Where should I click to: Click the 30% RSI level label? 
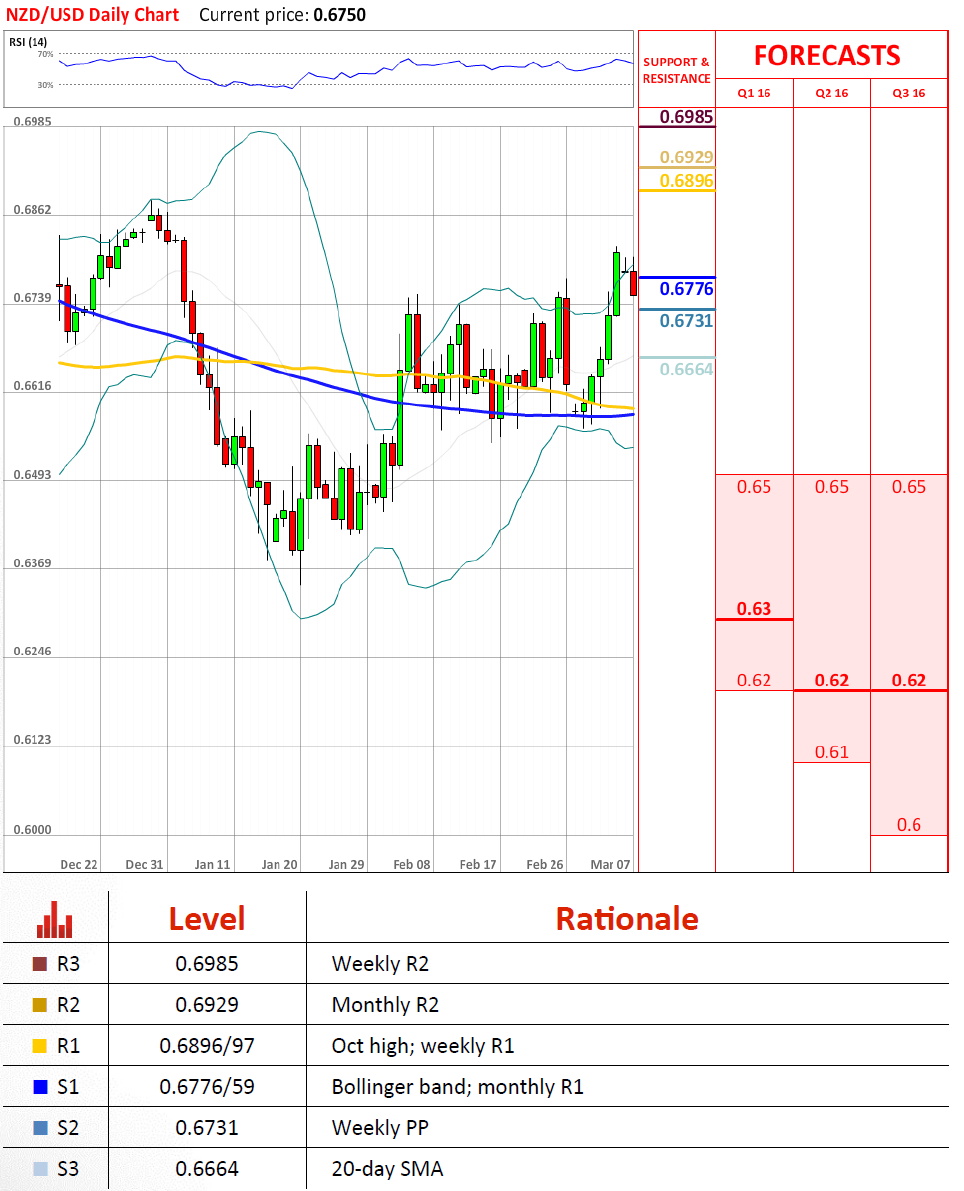[x=46, y=85]
